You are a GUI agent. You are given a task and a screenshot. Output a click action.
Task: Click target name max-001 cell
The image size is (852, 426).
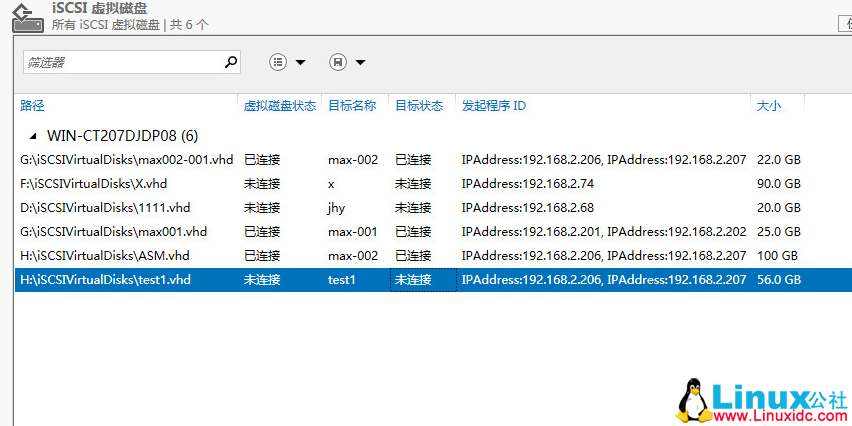[x=353, y=232]
